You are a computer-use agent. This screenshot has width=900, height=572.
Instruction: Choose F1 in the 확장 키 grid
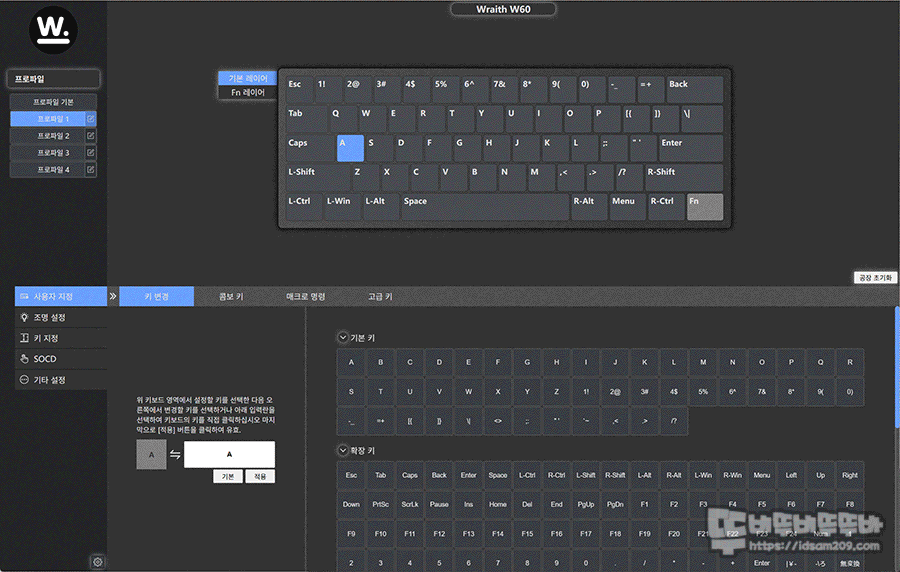(x=645, y=505)
